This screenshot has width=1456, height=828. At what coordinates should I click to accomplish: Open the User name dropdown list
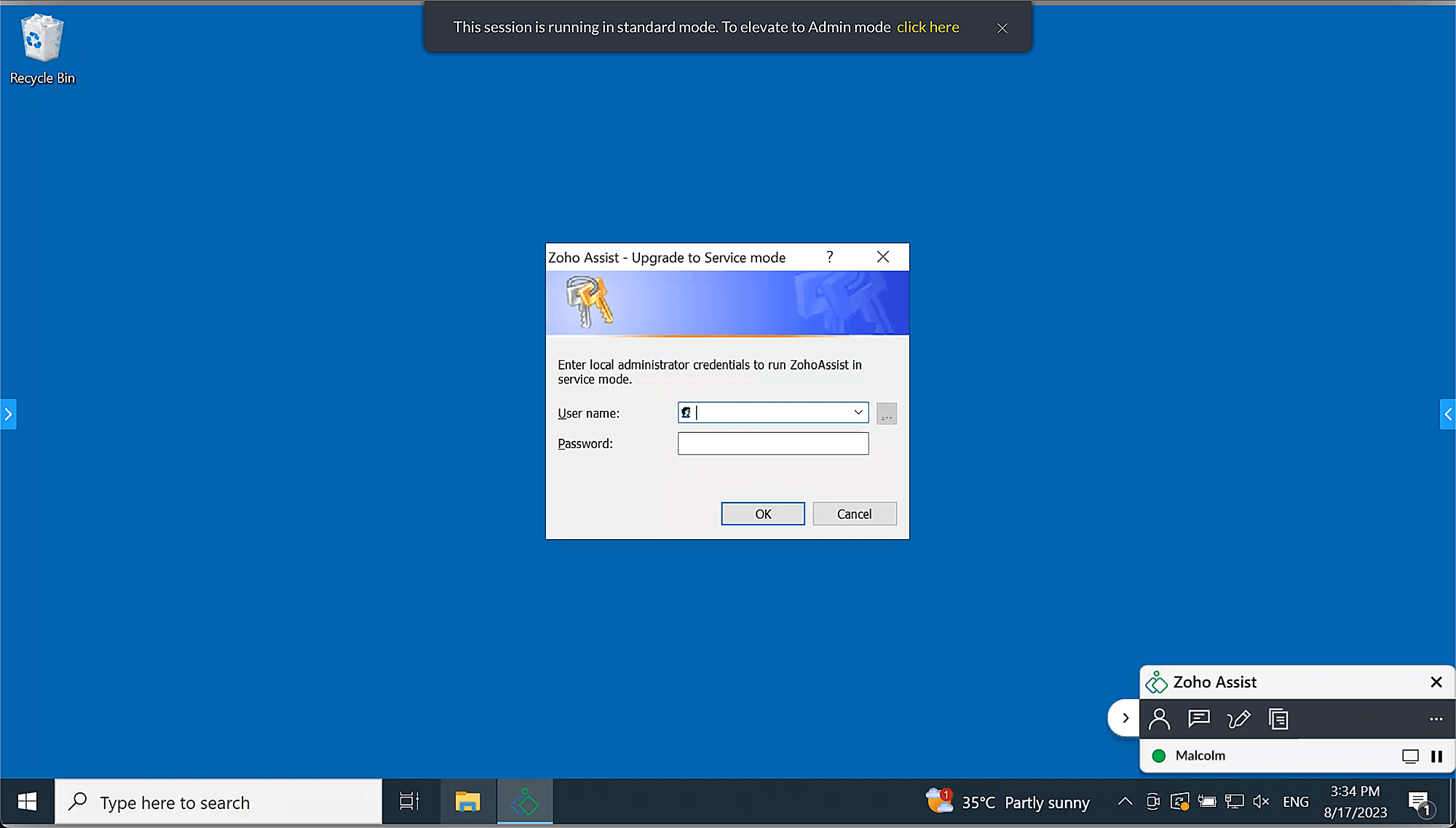coord(858,413)
